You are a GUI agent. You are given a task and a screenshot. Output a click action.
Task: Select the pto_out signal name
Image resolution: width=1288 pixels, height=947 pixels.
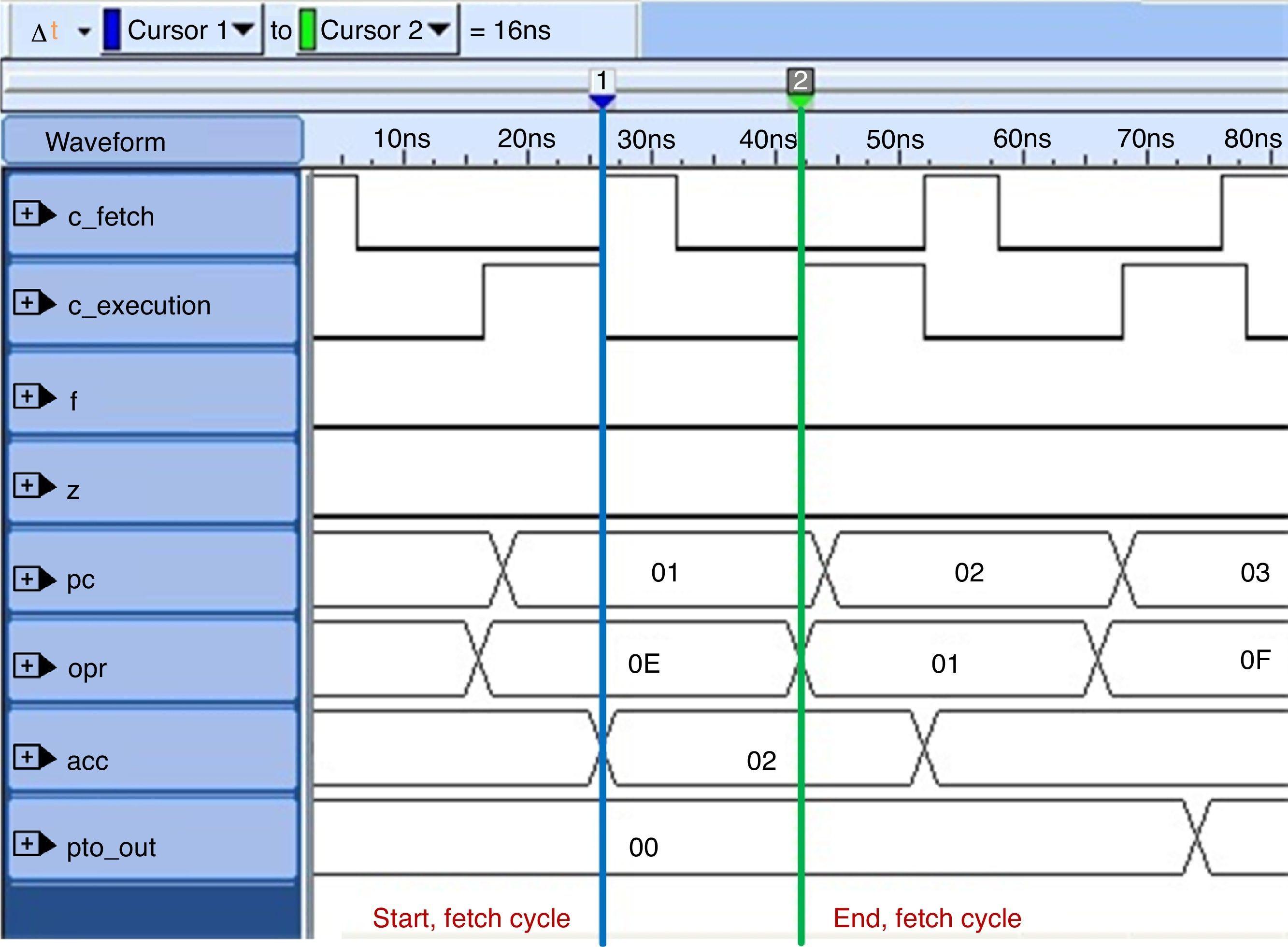111,847
